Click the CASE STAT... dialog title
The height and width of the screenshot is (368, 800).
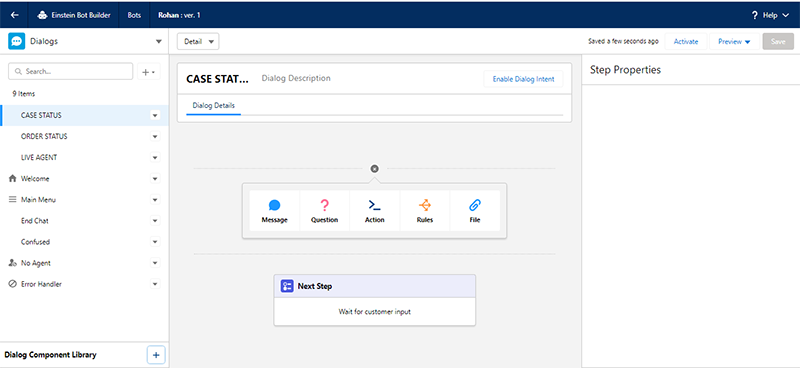(218, 79)
